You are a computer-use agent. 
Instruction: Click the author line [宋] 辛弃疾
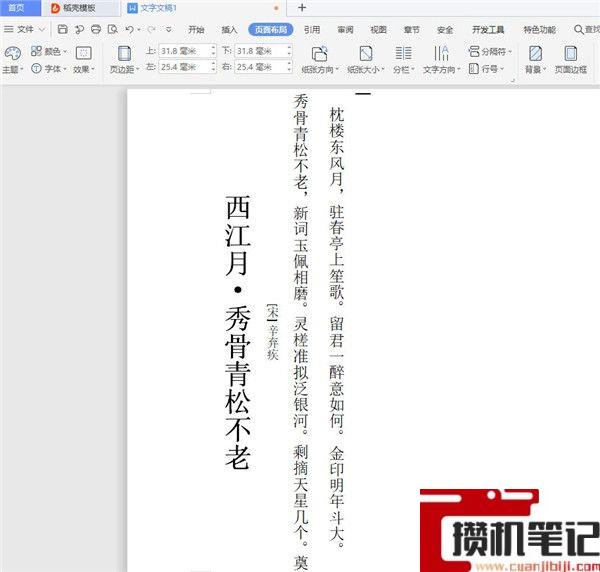coord(272,332)
